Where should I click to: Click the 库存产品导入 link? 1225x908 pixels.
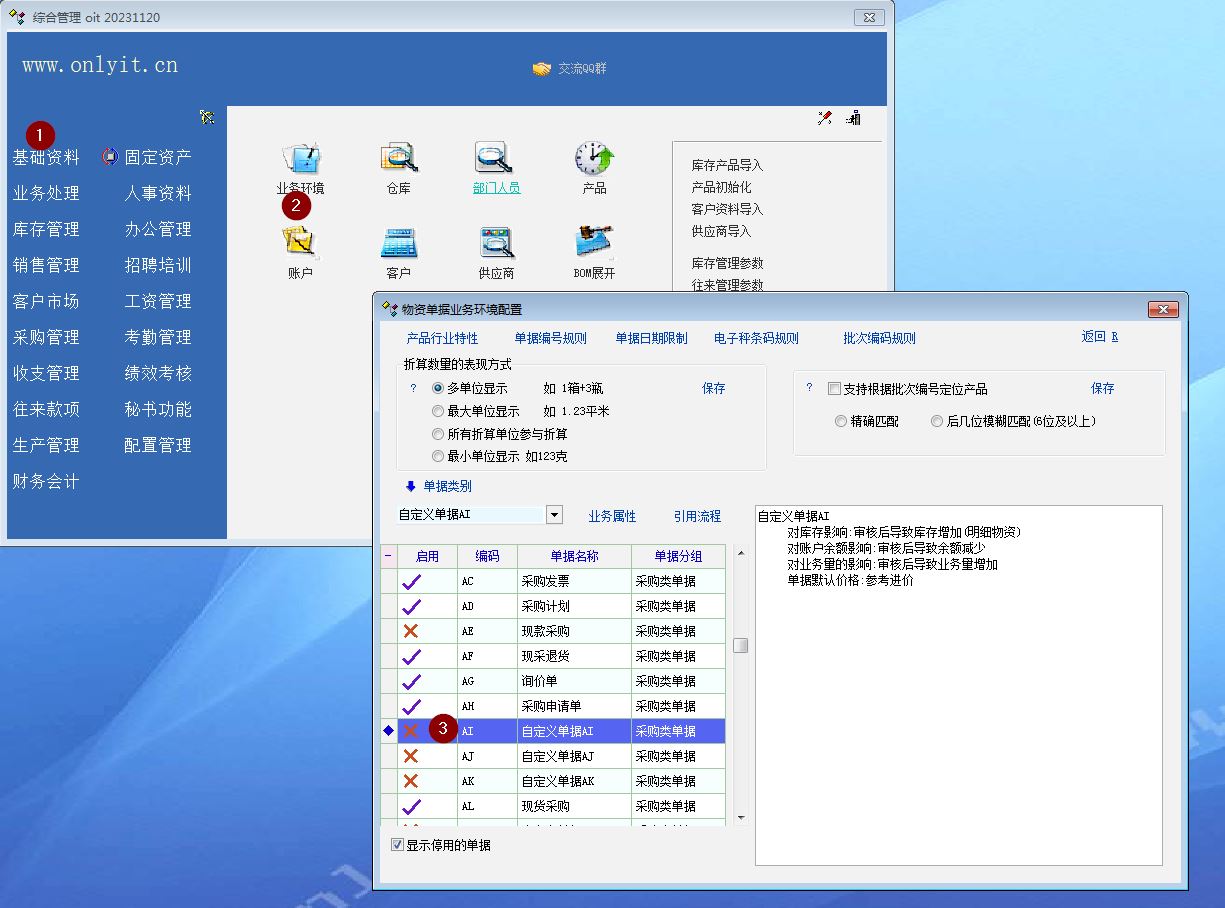(x=727, y=165)
